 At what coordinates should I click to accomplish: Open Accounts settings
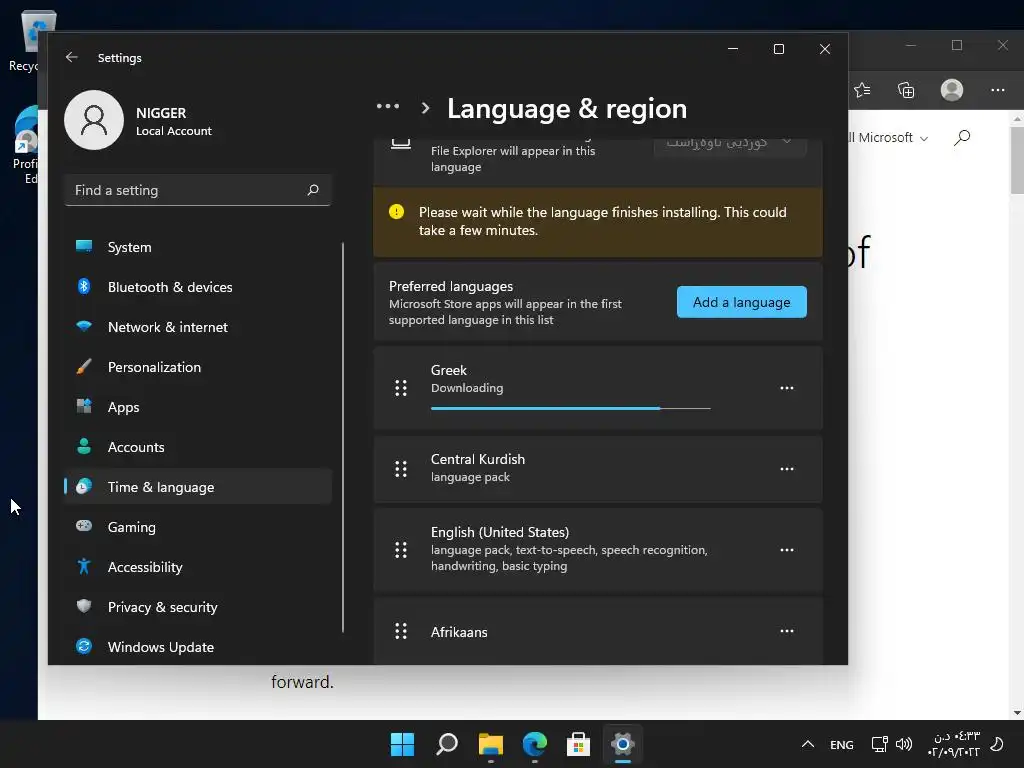[x=198, y=447]
